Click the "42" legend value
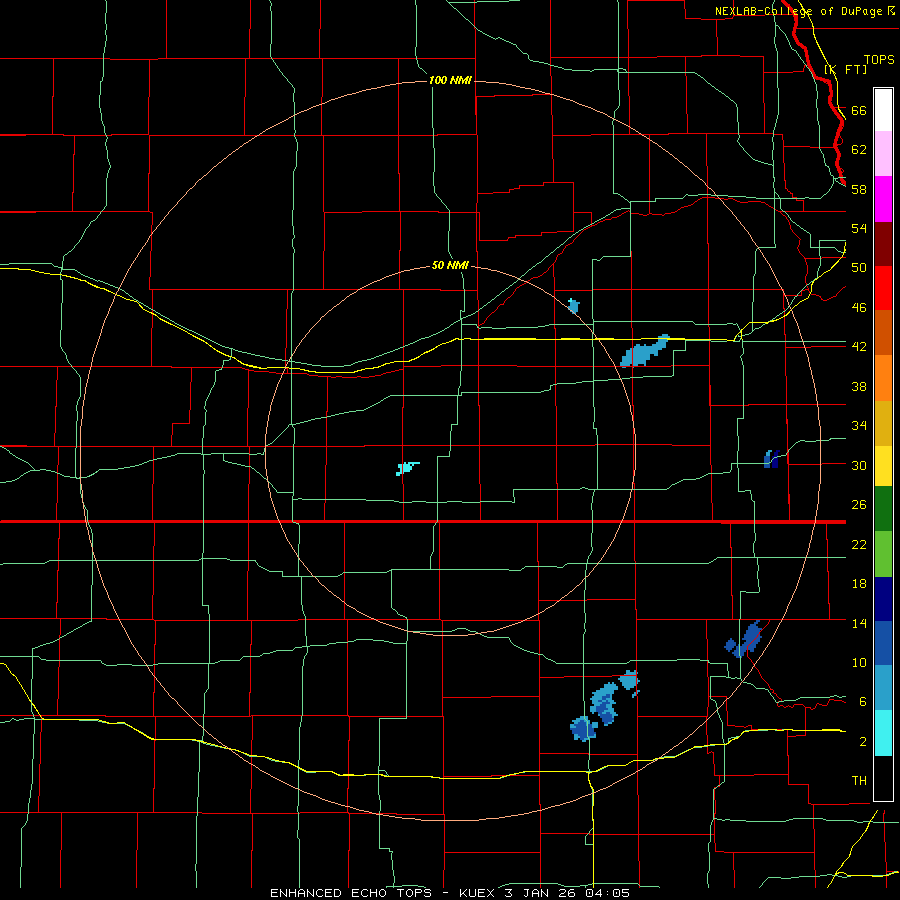This screenshot has height=900, width=900. coord(859,346)
